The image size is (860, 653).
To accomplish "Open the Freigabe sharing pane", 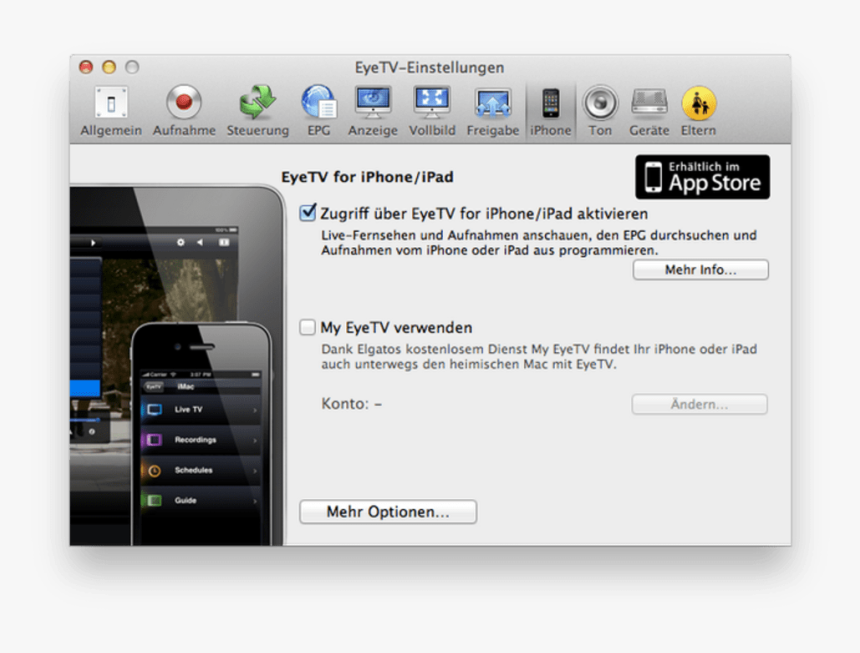I will pos(493,111).
